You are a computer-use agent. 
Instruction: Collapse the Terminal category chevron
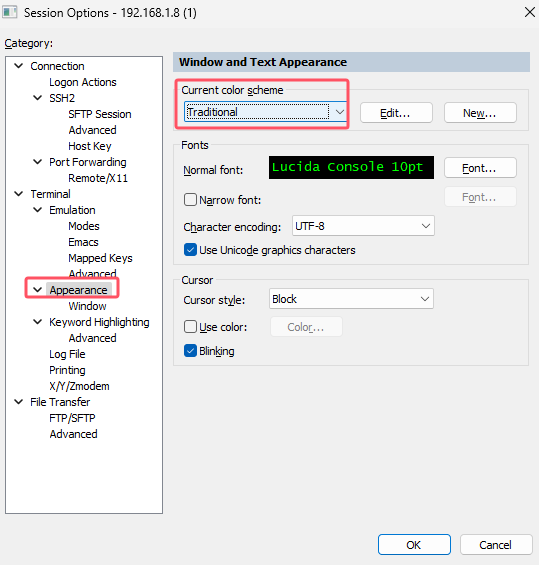18,194
